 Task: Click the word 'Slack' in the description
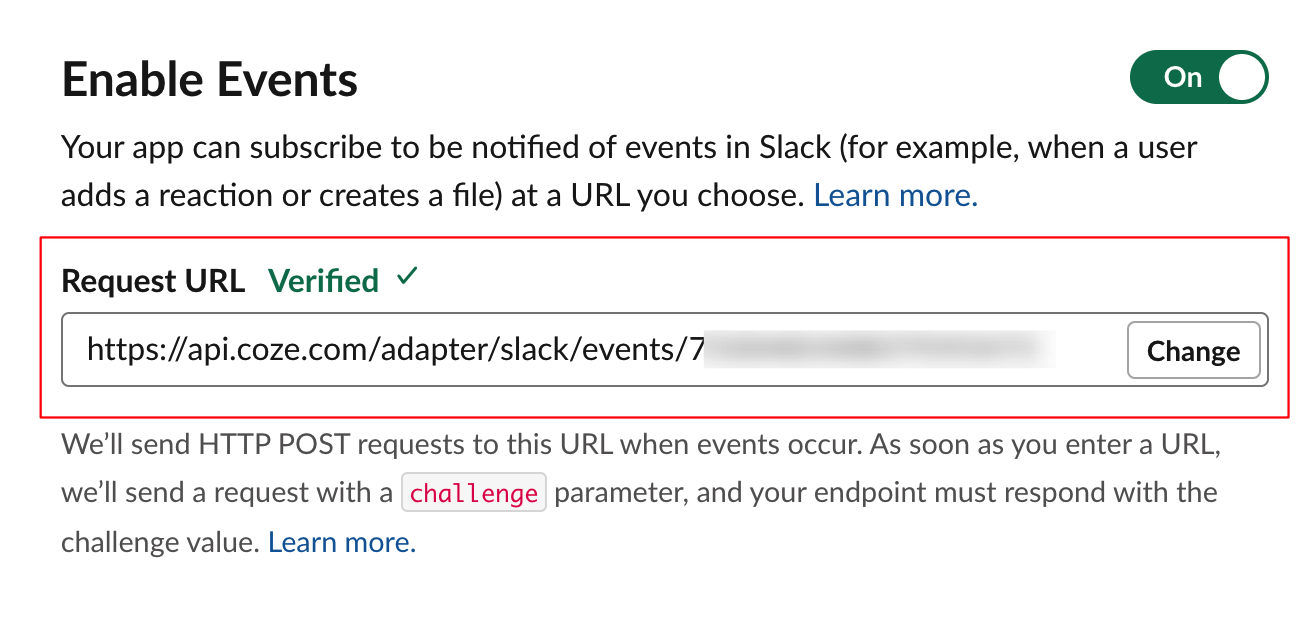pos(795,148)
